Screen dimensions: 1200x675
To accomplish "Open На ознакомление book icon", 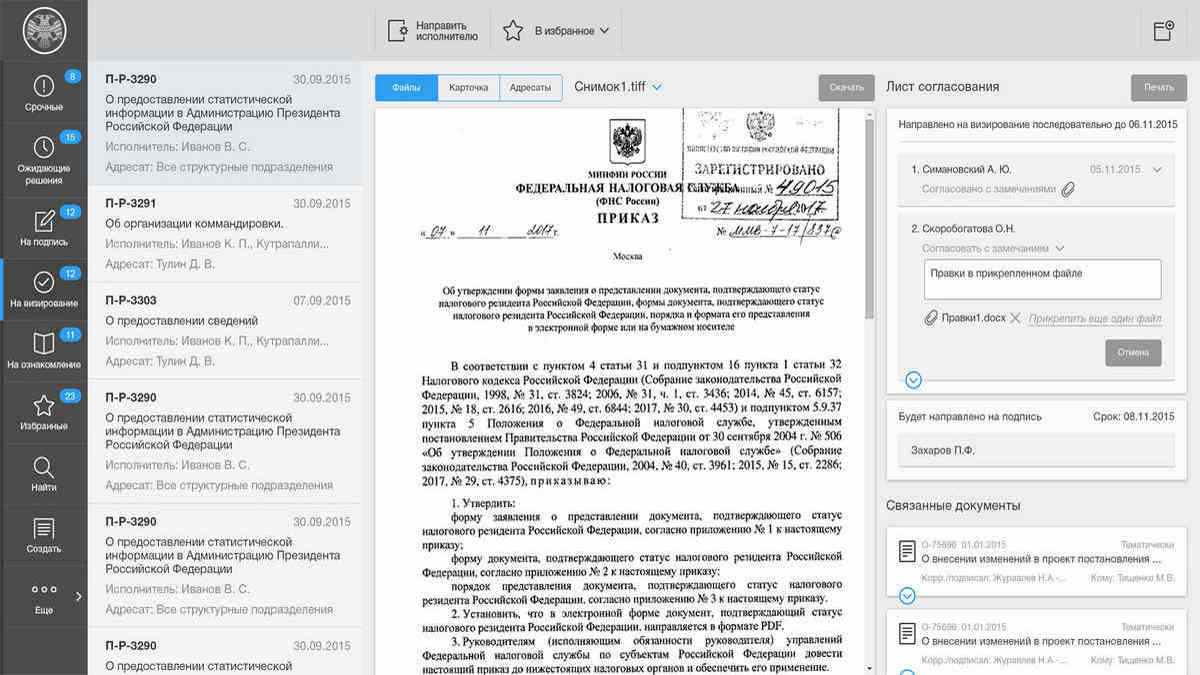I will point(44,344).
